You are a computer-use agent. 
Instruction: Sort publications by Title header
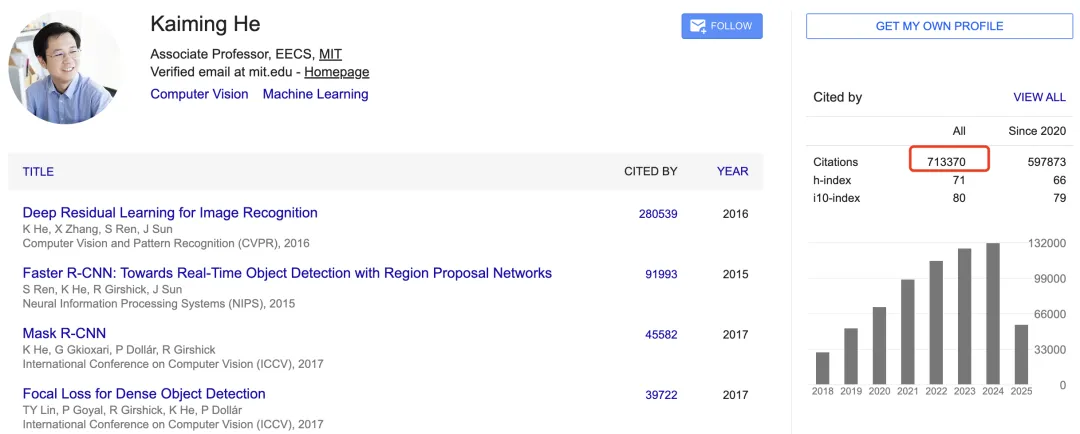(x=38, y=172)
